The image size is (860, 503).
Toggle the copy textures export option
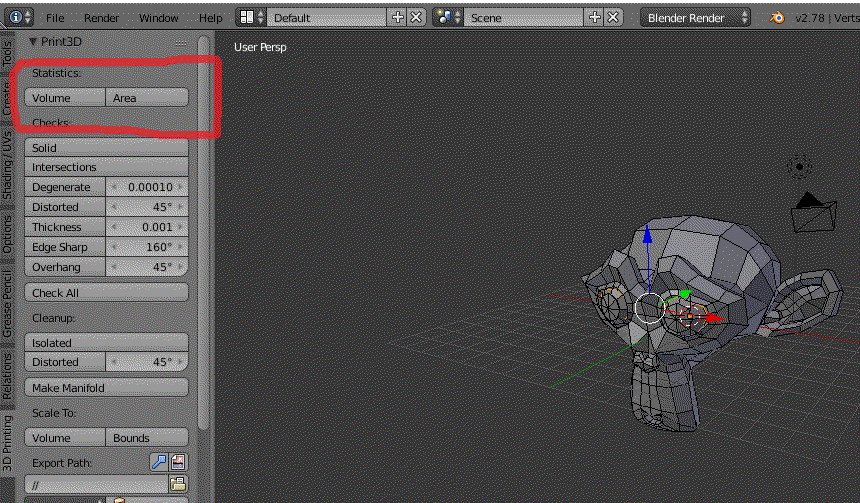[178, 461]
